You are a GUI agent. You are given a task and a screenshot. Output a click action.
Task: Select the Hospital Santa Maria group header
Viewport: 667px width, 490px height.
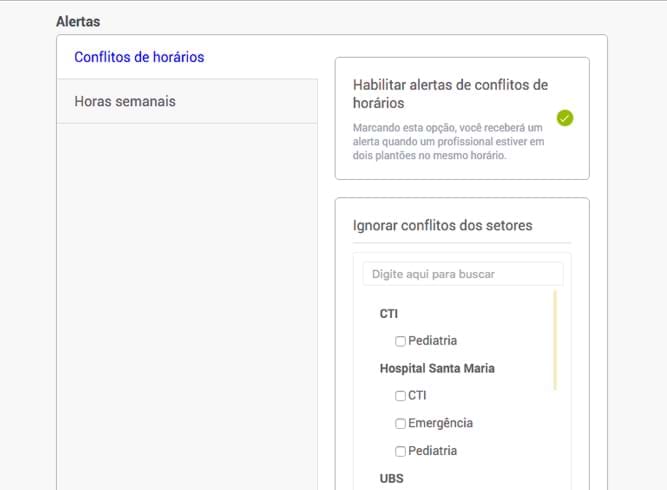point(437,368)
